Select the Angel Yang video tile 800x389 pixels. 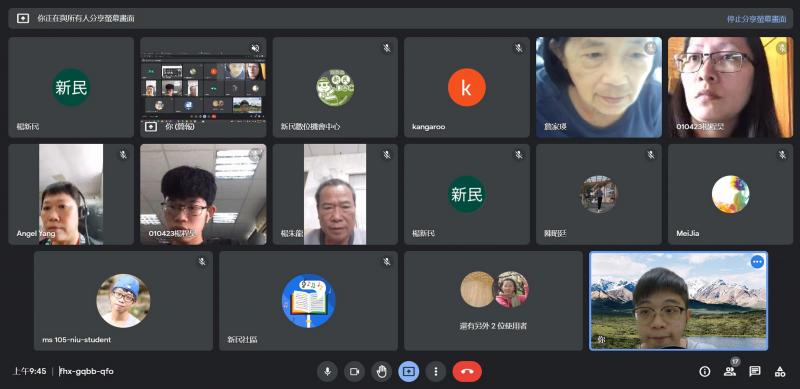pyautogui.click(x=71, y=194)
